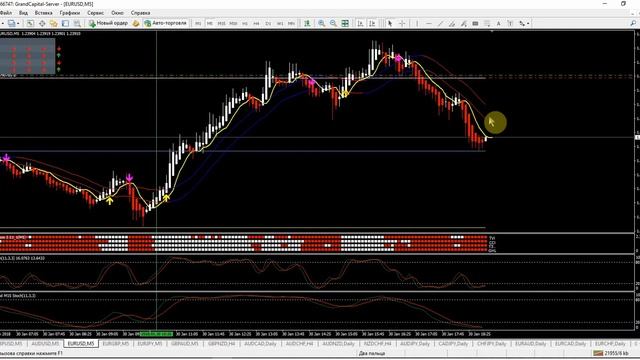
Task: Select the text label T icon
Action: pyautogui.click(x=510, y=23)
